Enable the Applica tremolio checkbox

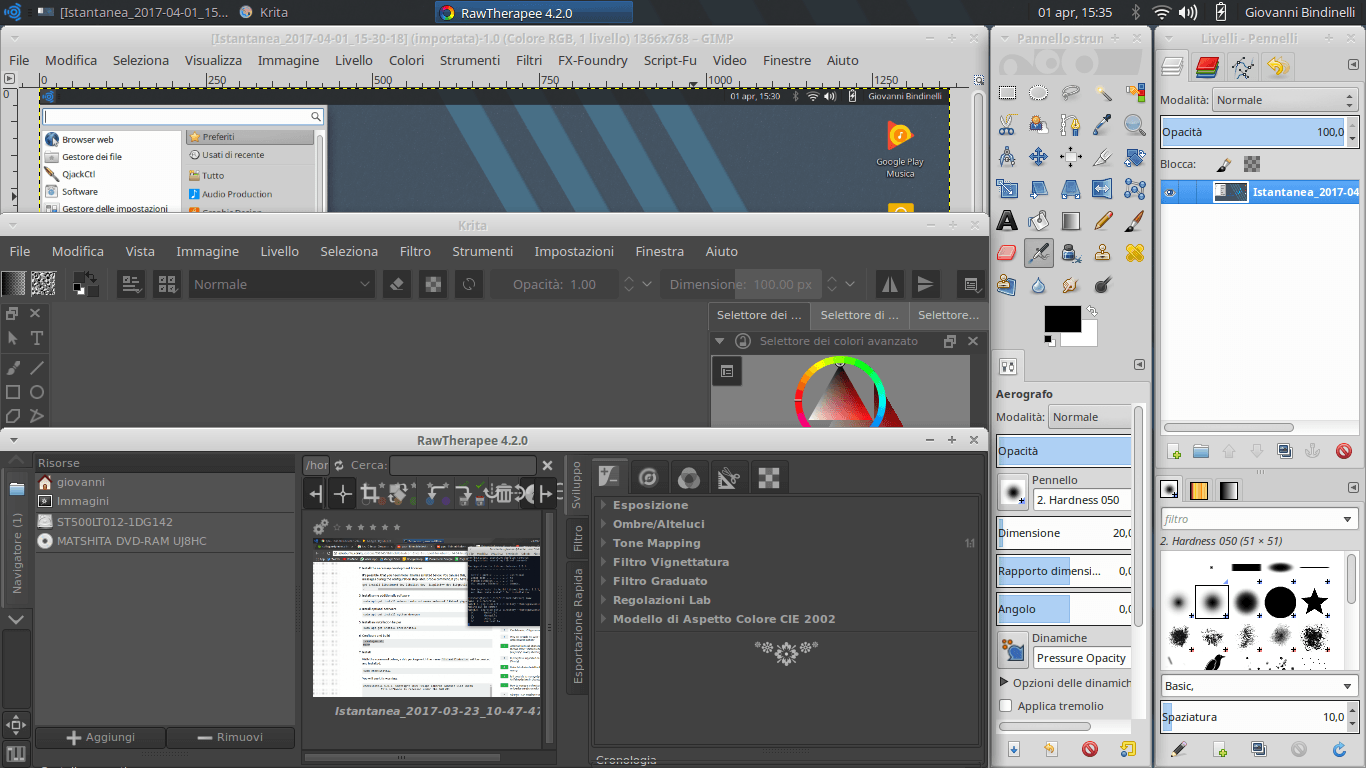pos(1006,706)
